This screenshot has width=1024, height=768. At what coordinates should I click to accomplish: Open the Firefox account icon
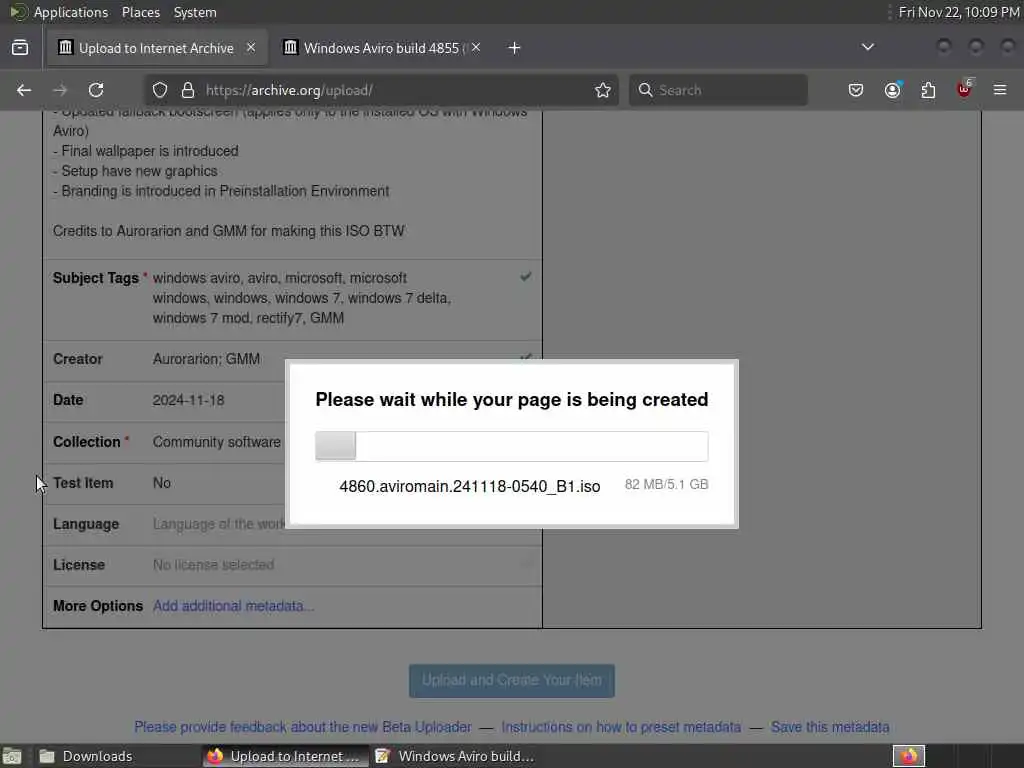coord(892,90)
